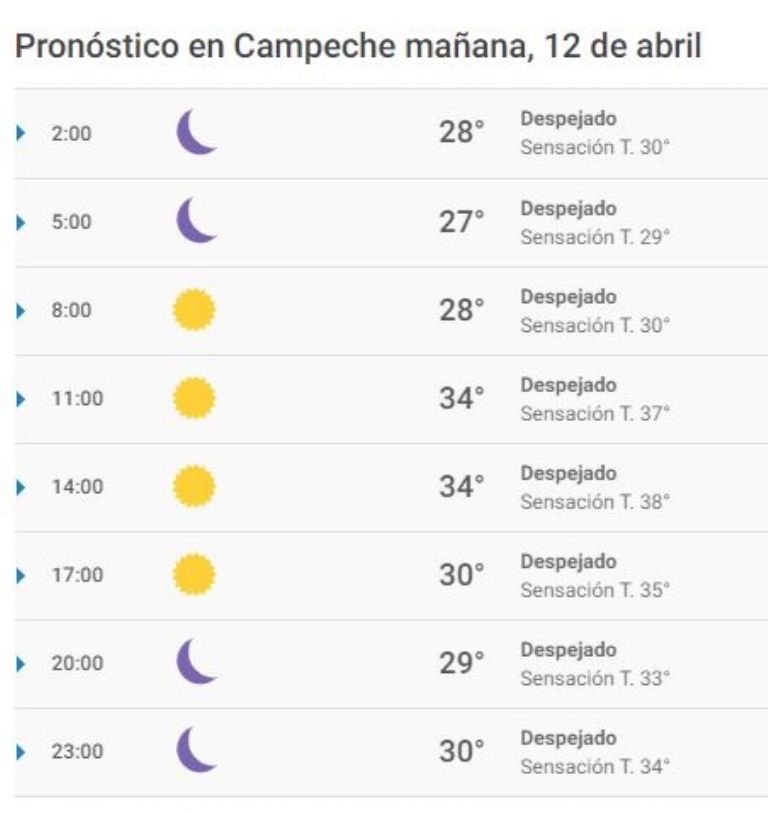Click the sun icon for 14:00
Image resolution: width=768 pixels, height=813 pixels.
[x=194, y=486]
